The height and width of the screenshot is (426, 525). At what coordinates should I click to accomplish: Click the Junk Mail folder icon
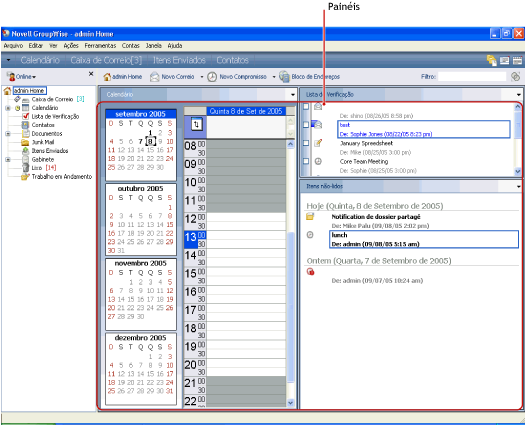[25, 142]
